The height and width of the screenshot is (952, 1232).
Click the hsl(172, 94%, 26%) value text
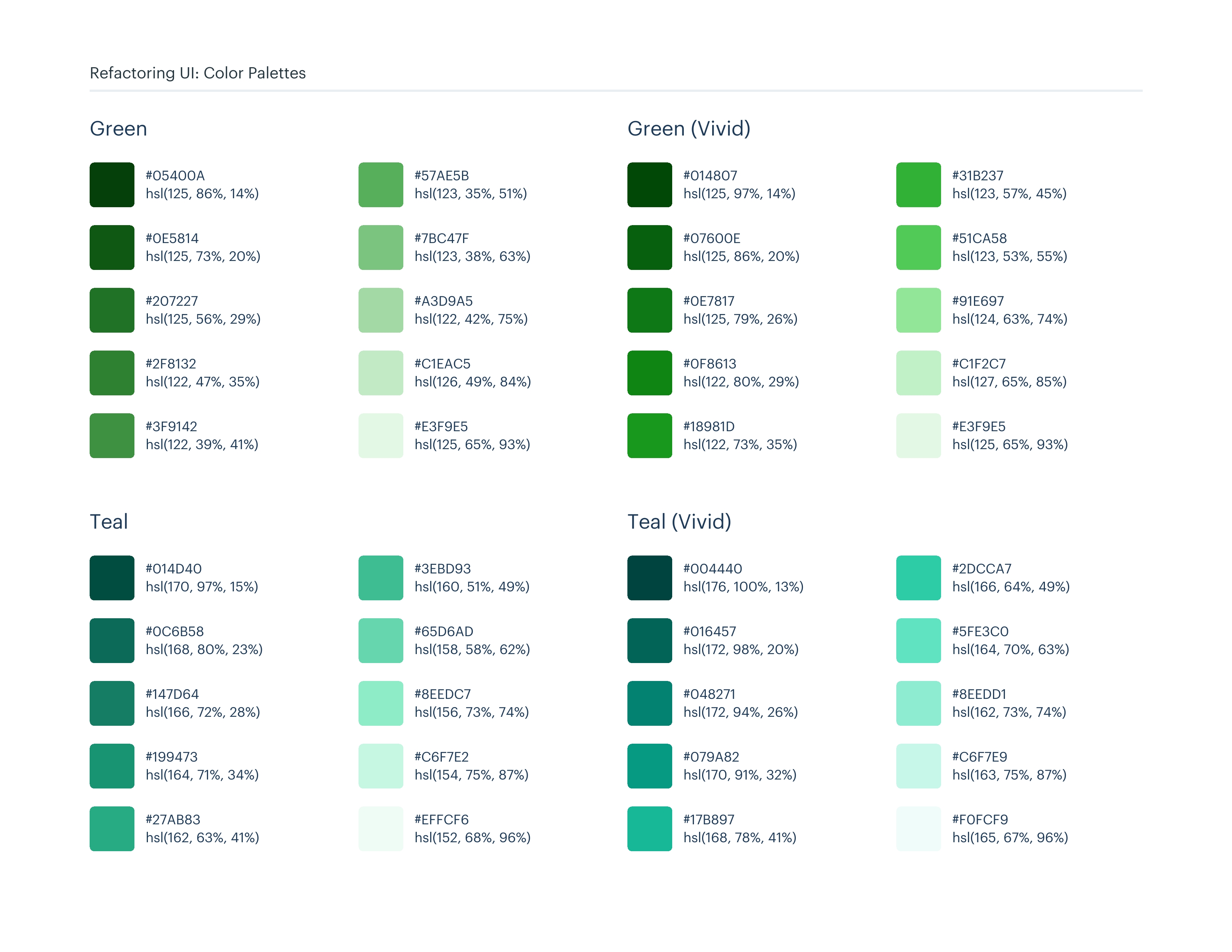coord(741,712)
